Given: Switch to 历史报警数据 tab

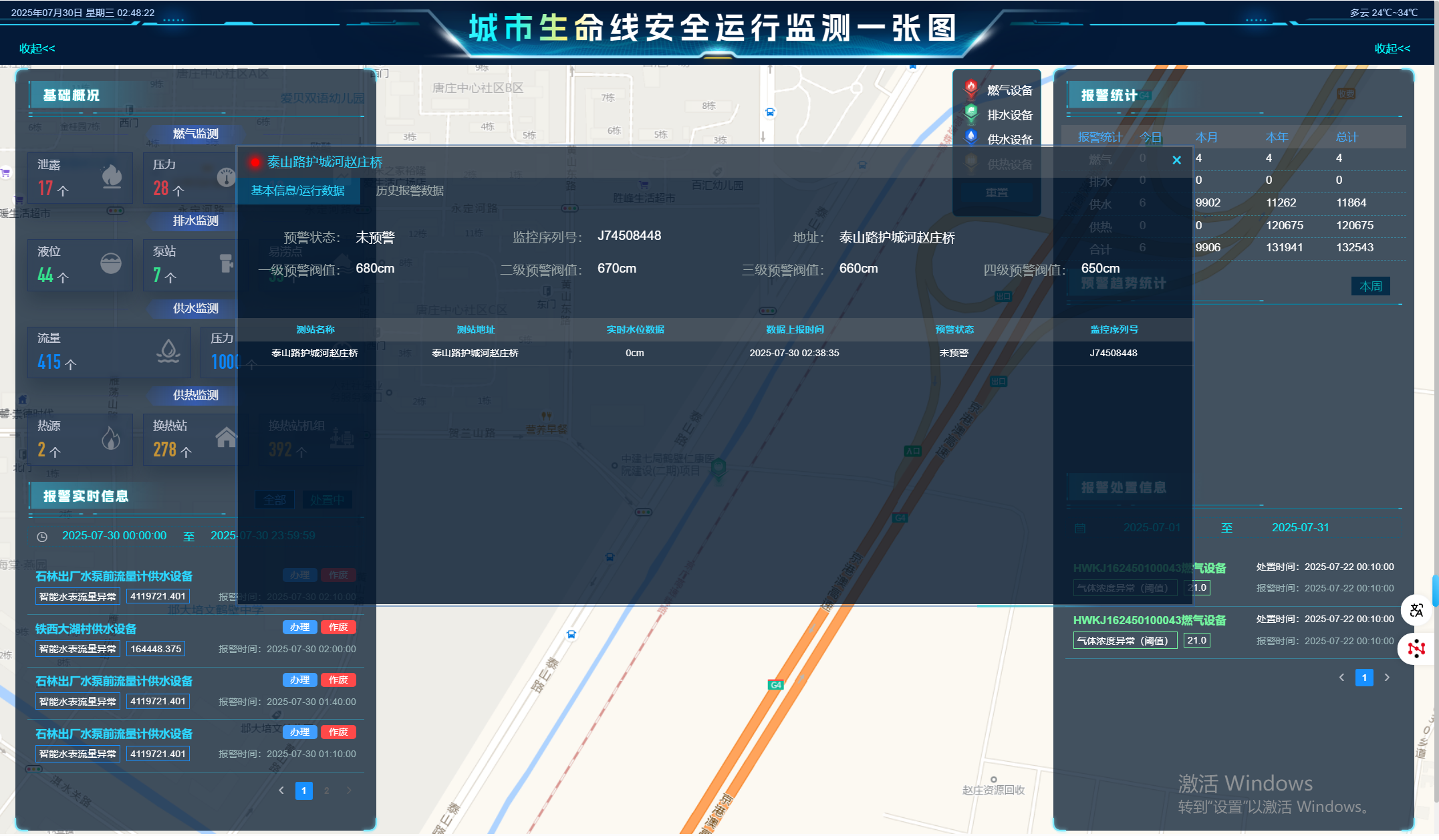Looking at the screenshot, I should [410, 191].
